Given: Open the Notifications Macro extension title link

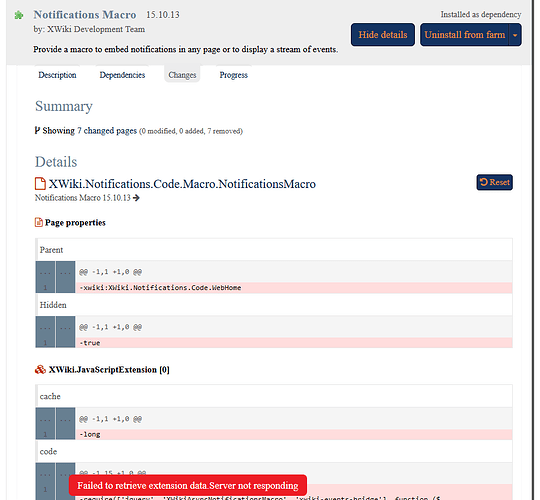Looking at the screenshot, I should point(85,15).
